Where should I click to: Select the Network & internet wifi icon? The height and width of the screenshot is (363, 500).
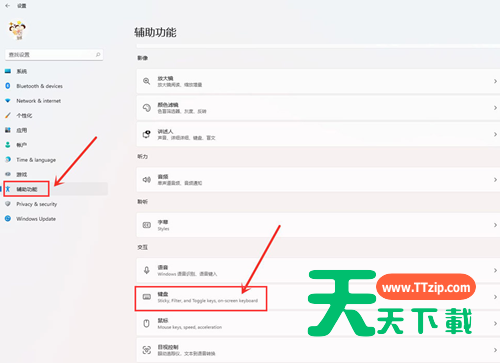[x=8, y=101]
